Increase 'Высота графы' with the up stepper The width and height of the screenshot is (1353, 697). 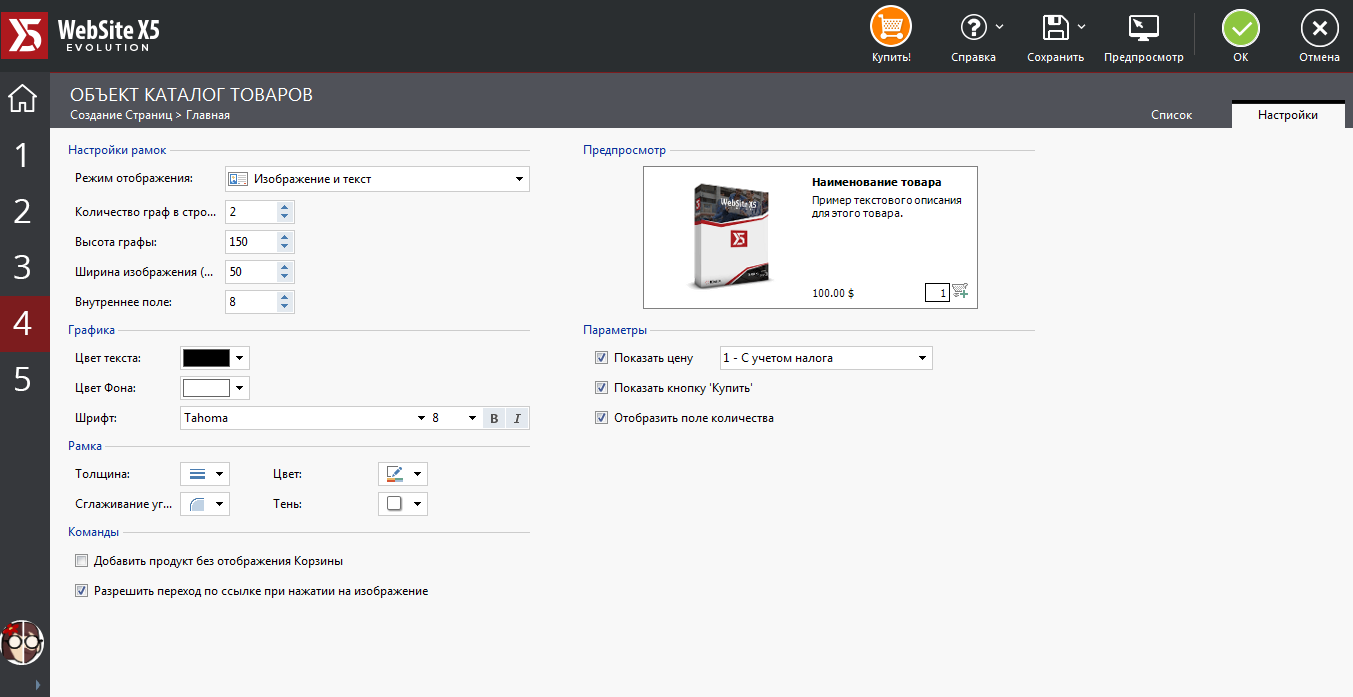pos(285,236)
